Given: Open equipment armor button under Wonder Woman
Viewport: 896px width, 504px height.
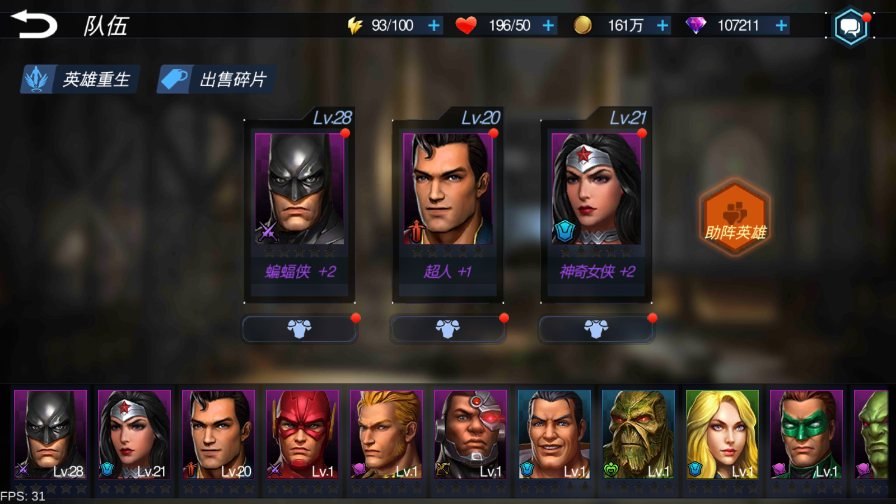Looking at the screenshot, I should click(596, 329).
